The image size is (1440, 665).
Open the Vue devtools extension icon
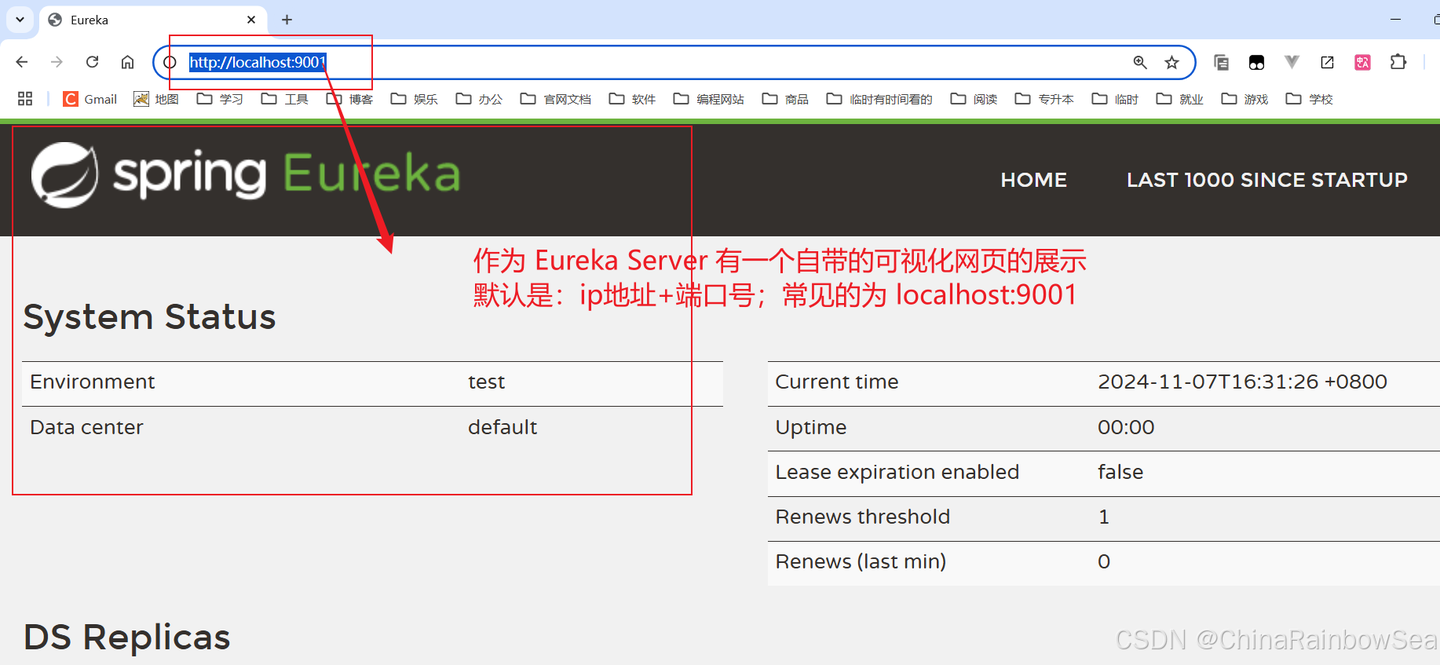[x=1291, y=62]
